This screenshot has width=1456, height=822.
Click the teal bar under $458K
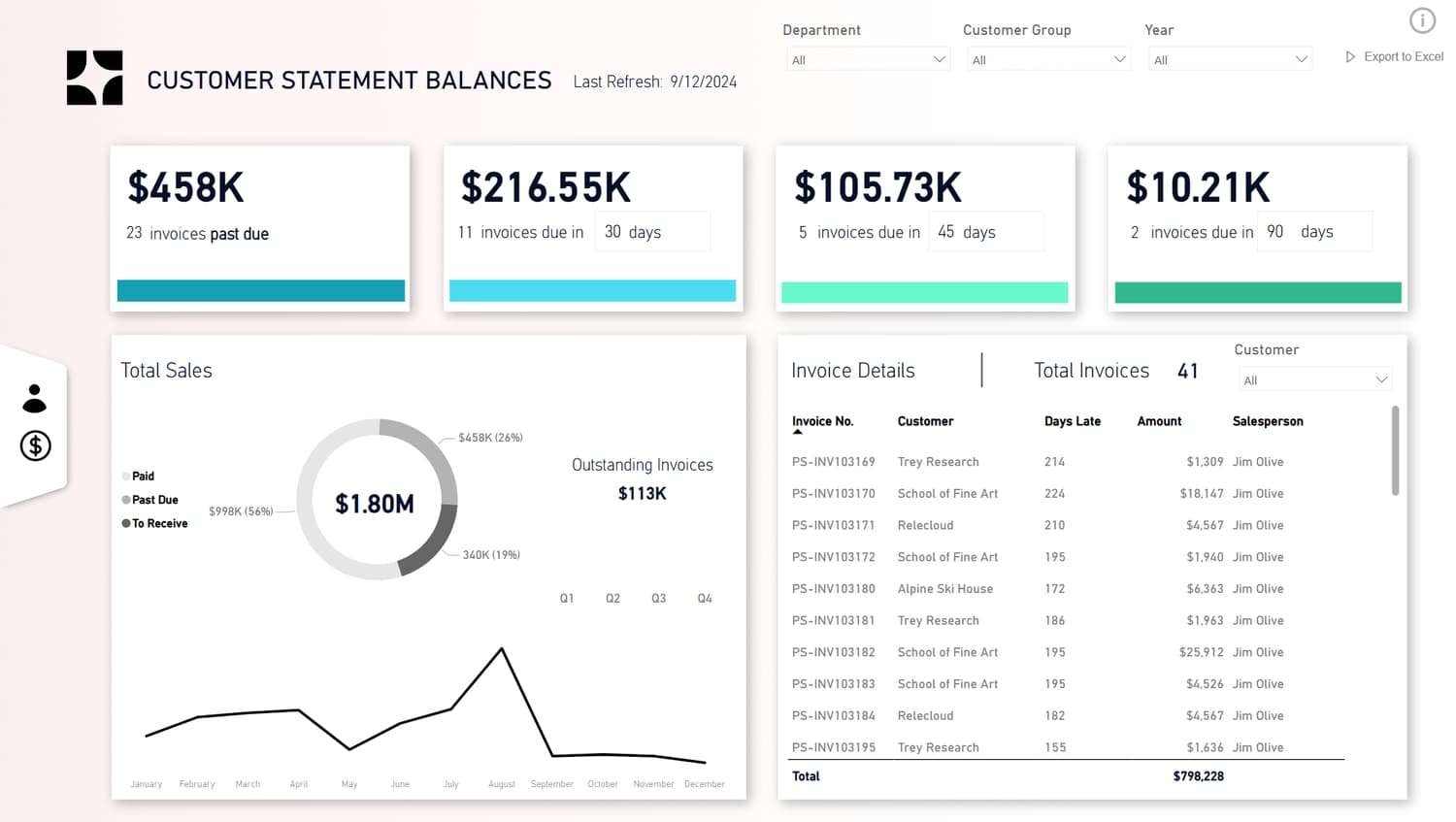[261, 291]
